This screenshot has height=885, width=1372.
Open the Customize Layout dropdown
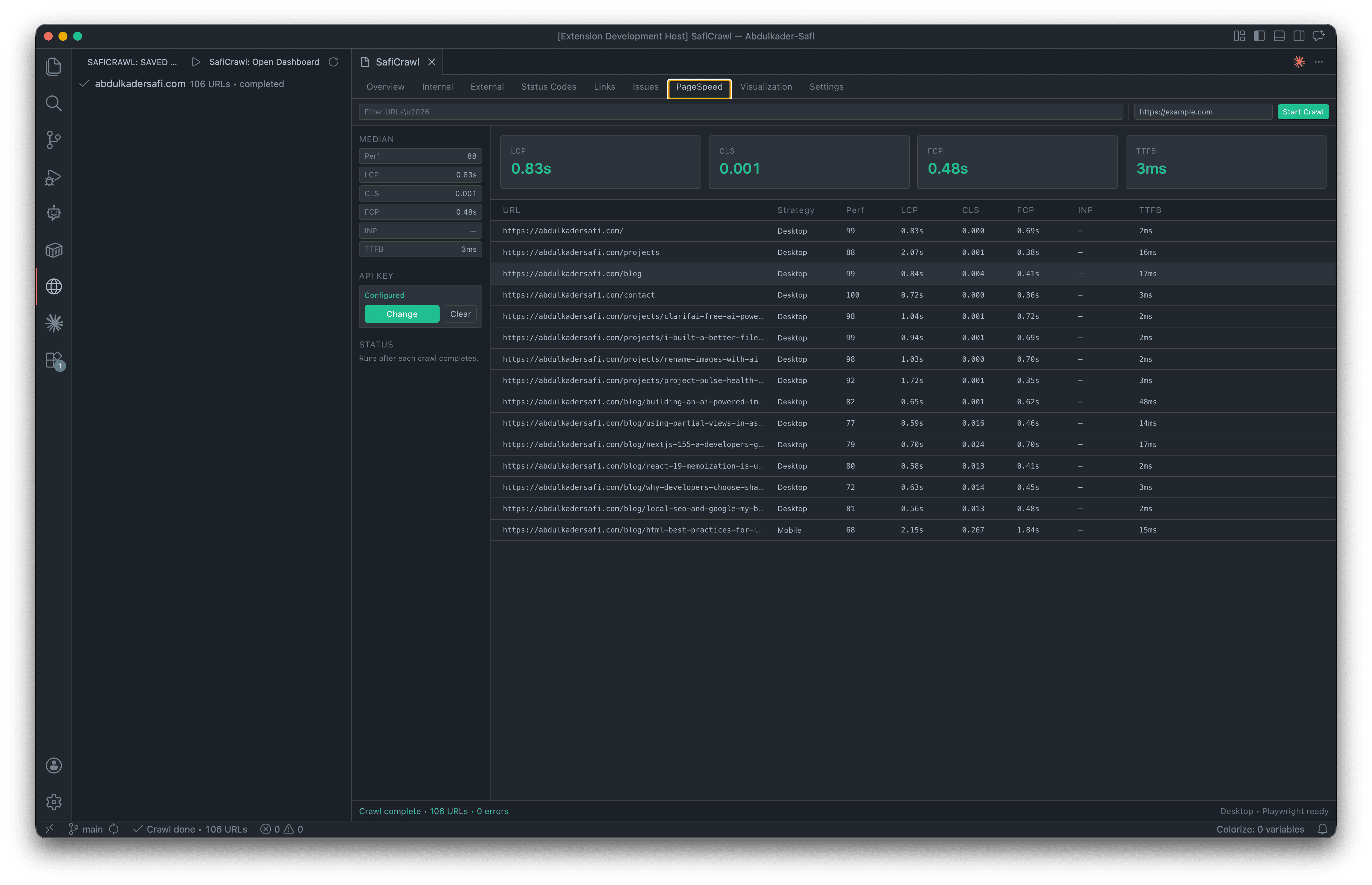[x=1239, y=36]
